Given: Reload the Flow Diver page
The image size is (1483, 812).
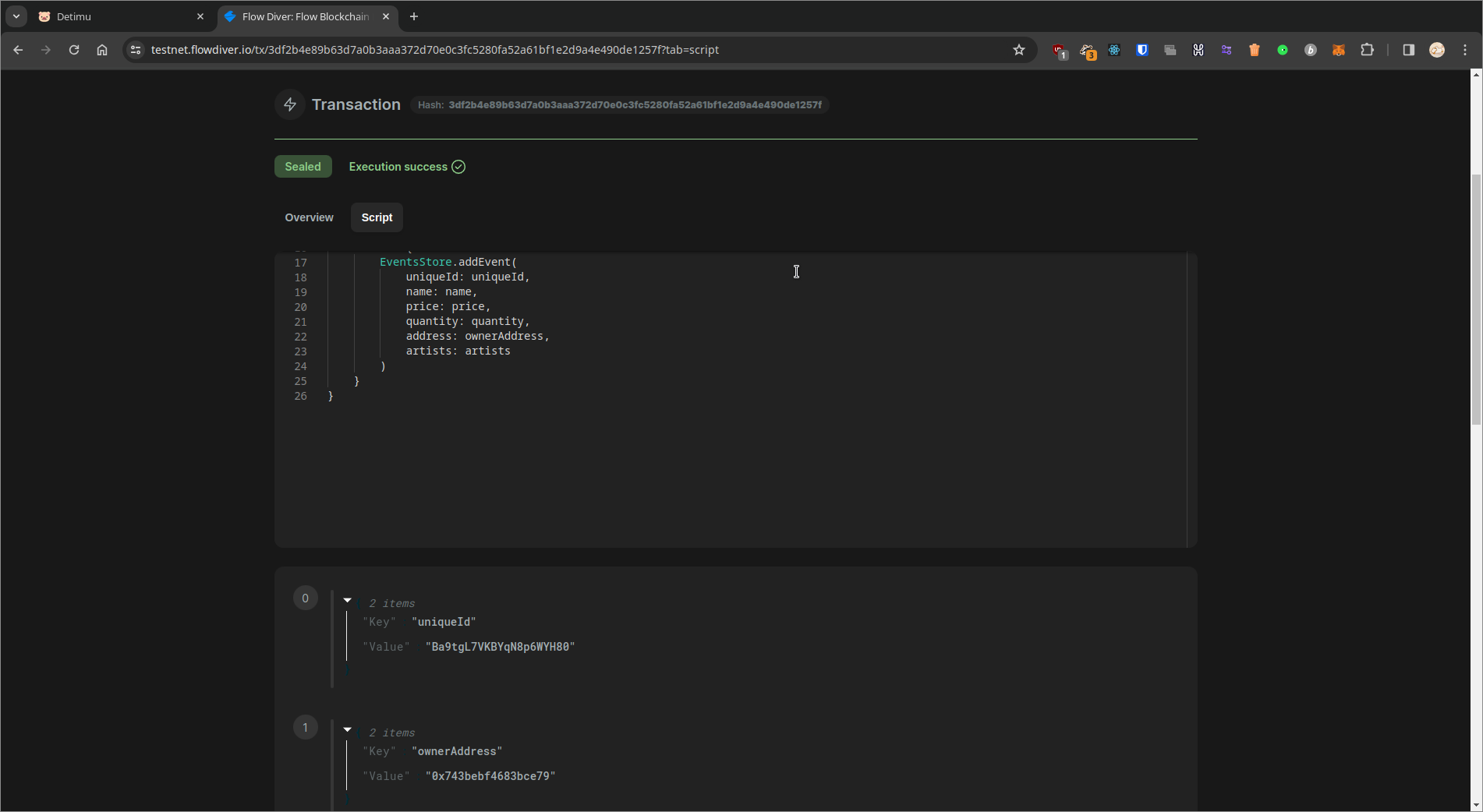Looking at the screenshot, I should tap(74, 50).
